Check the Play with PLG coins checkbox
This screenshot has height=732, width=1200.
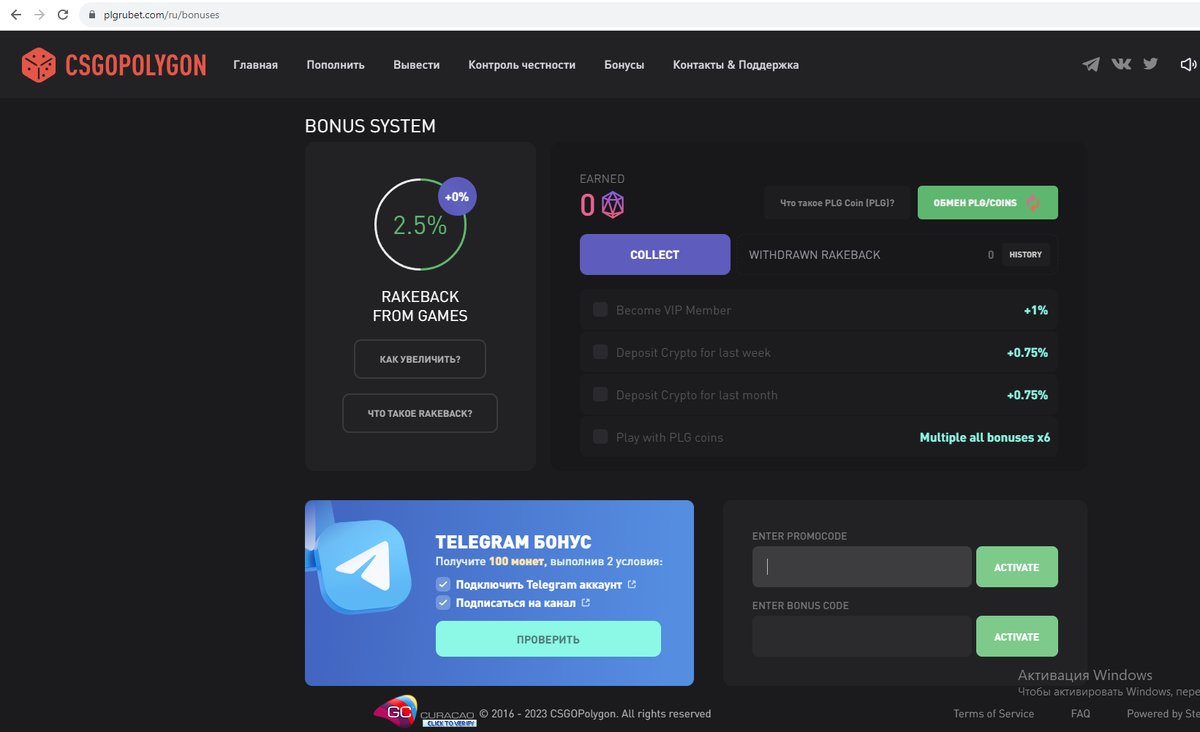coord(600,437)
